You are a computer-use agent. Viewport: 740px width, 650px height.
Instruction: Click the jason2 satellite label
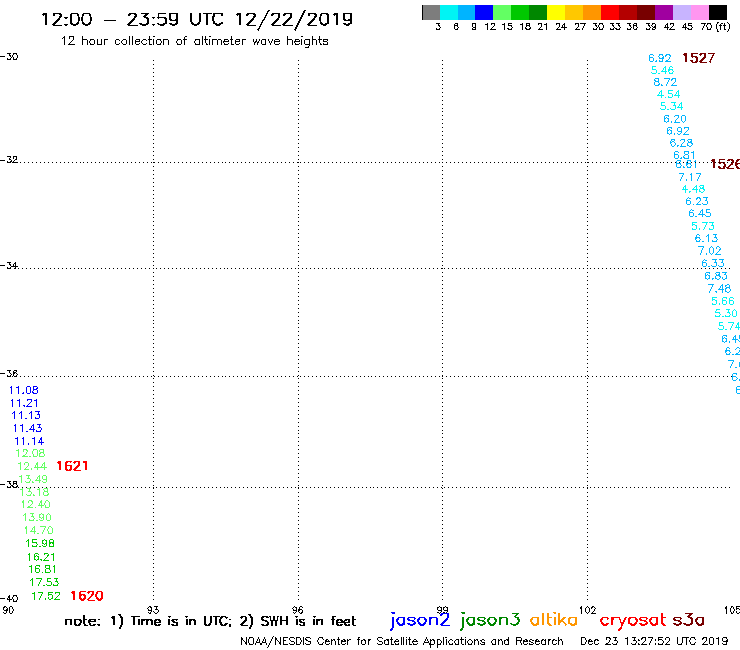tap(420, 620)
